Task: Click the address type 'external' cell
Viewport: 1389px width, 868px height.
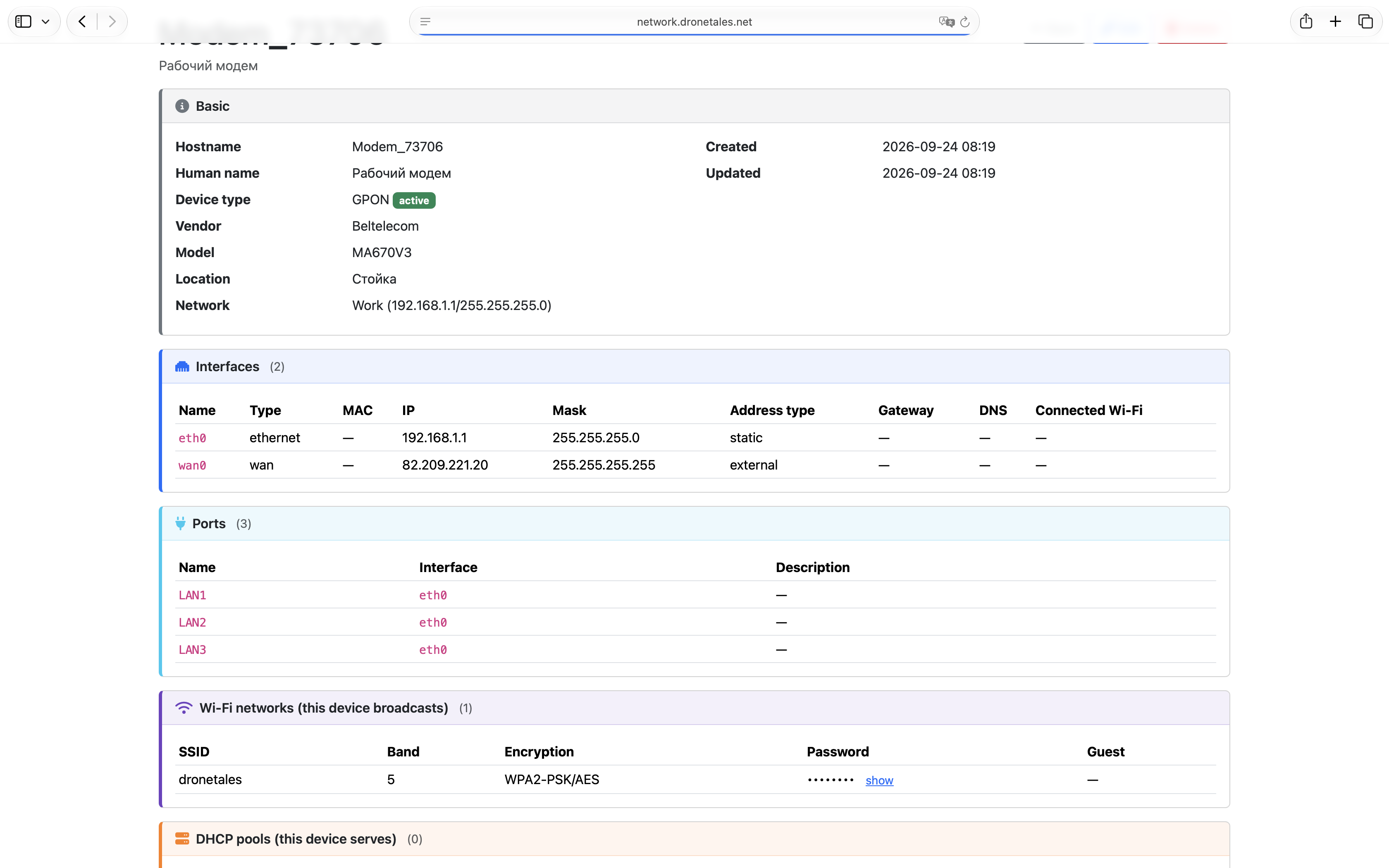Action: click(x=754, y=465)
